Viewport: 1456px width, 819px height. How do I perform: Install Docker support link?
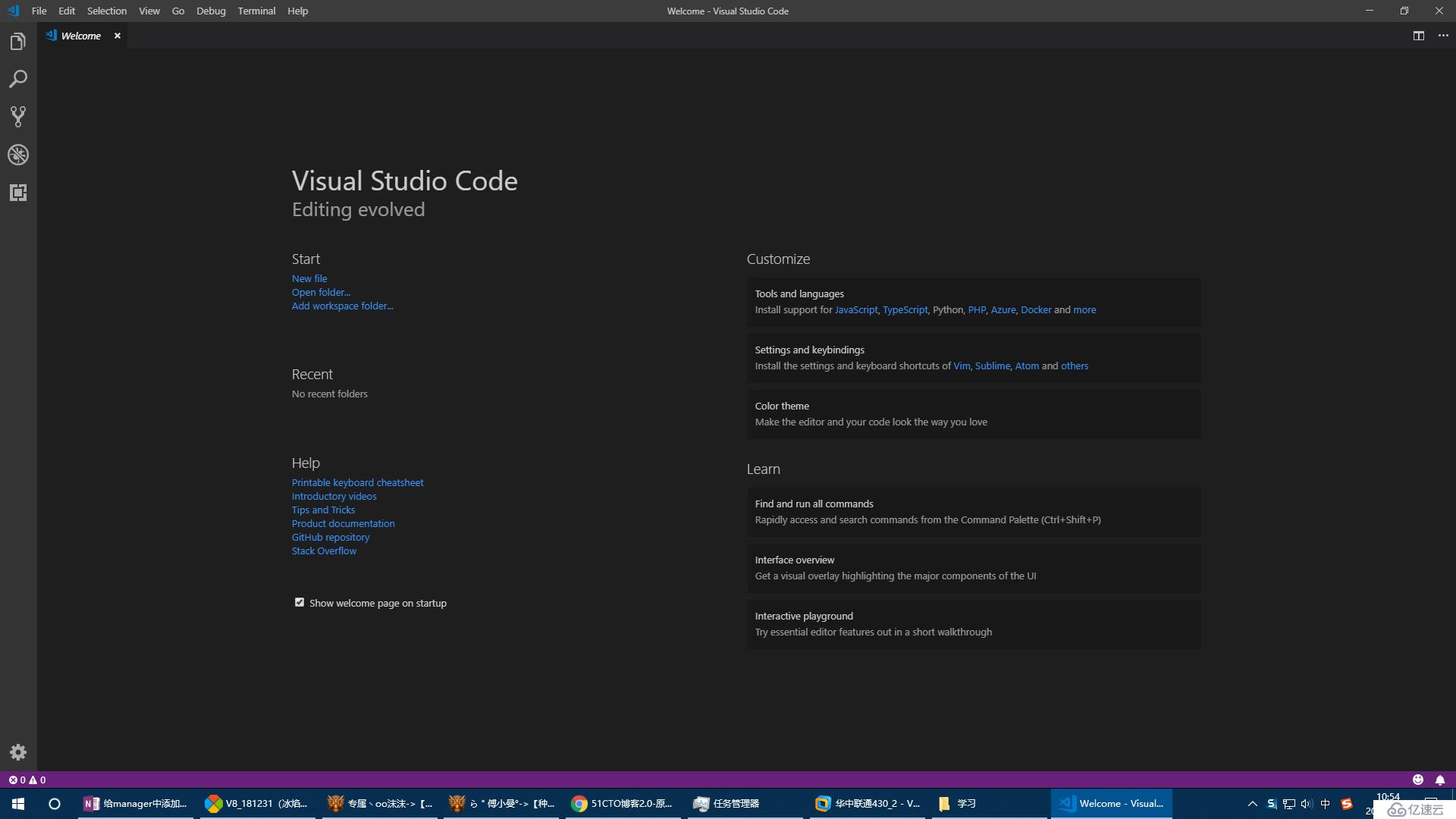(1036, 309)
